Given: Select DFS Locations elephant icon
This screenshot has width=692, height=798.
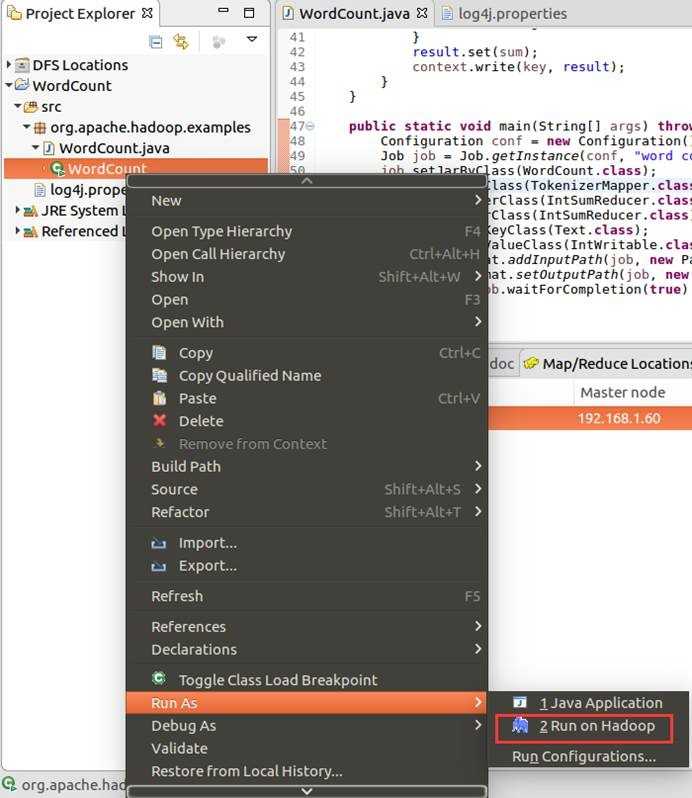Looking at the screenshot, I should 22,65.
